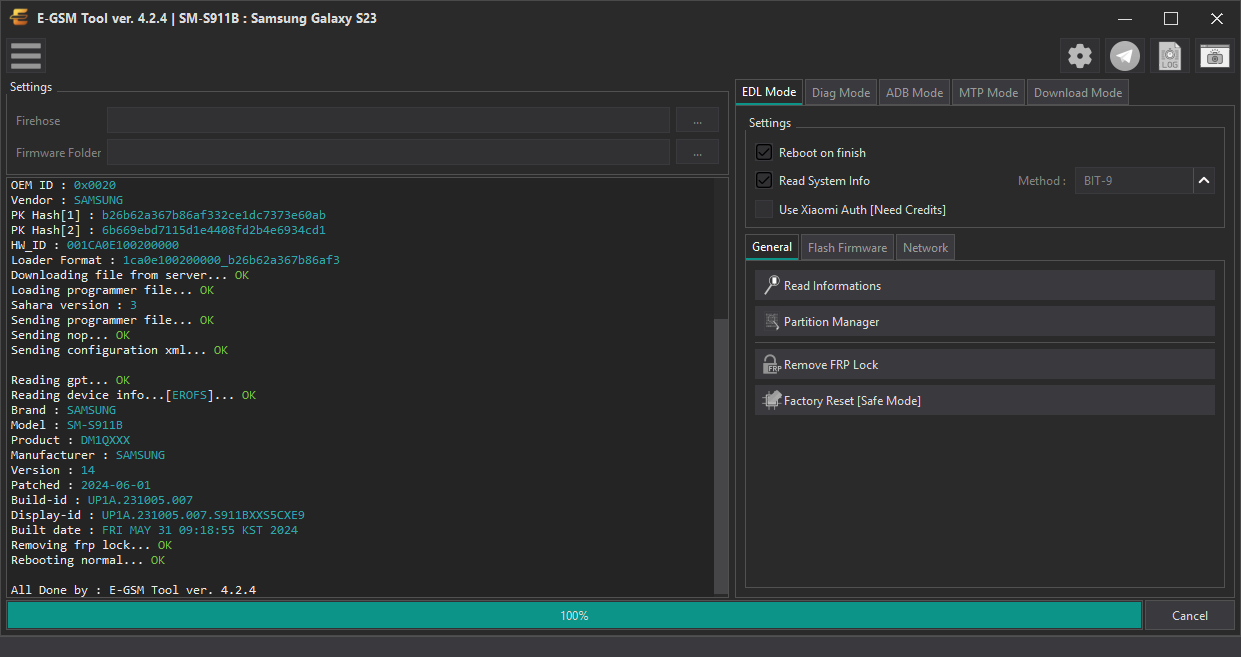Viewport: 1241px width, 657px height.
Task: Click 'All Done by : E-GSM Tool' line
Action: tap(133, 590)
